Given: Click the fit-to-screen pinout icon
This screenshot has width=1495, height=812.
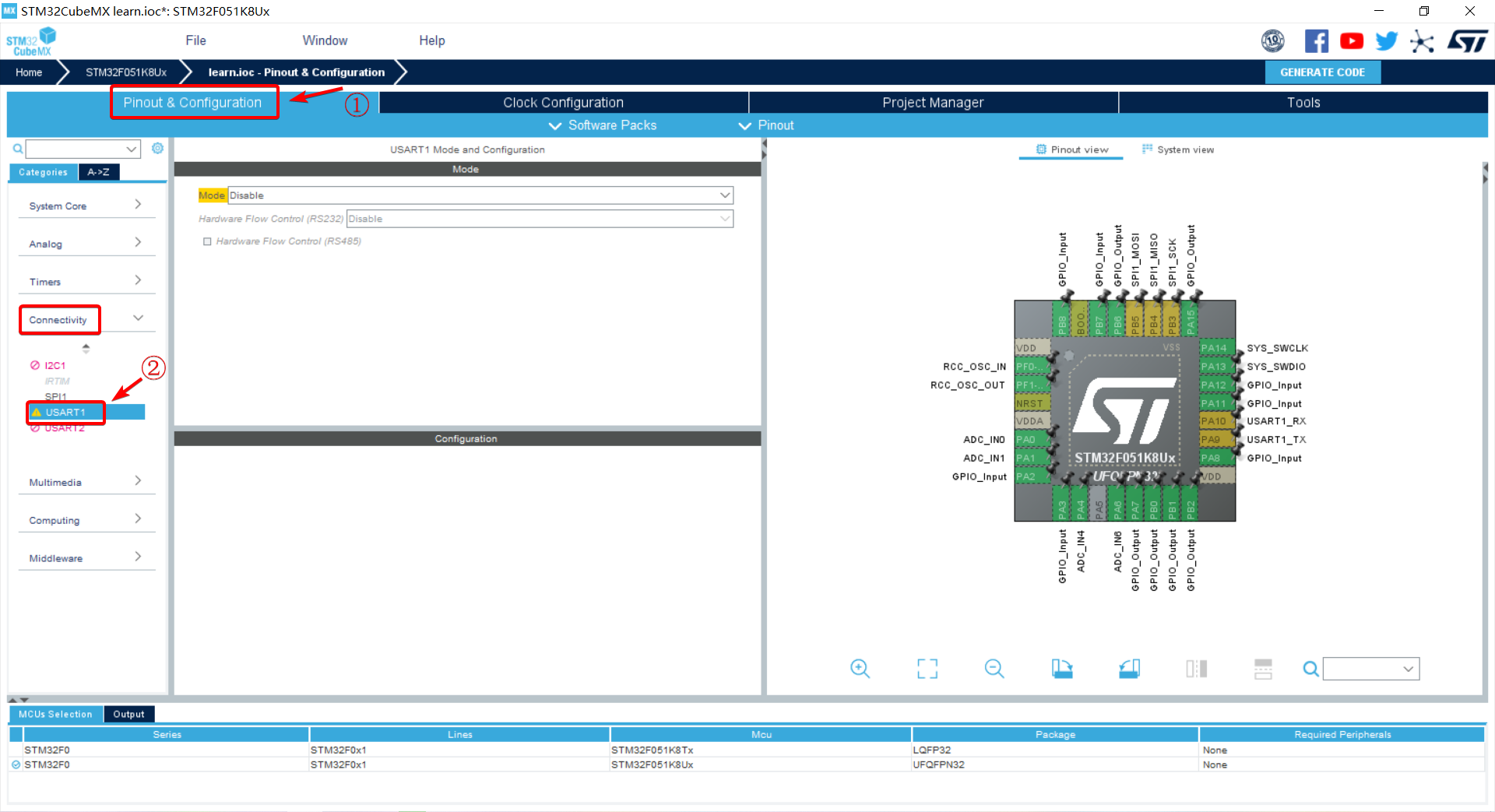Looking at the screenshot, I should click(927, 668).
